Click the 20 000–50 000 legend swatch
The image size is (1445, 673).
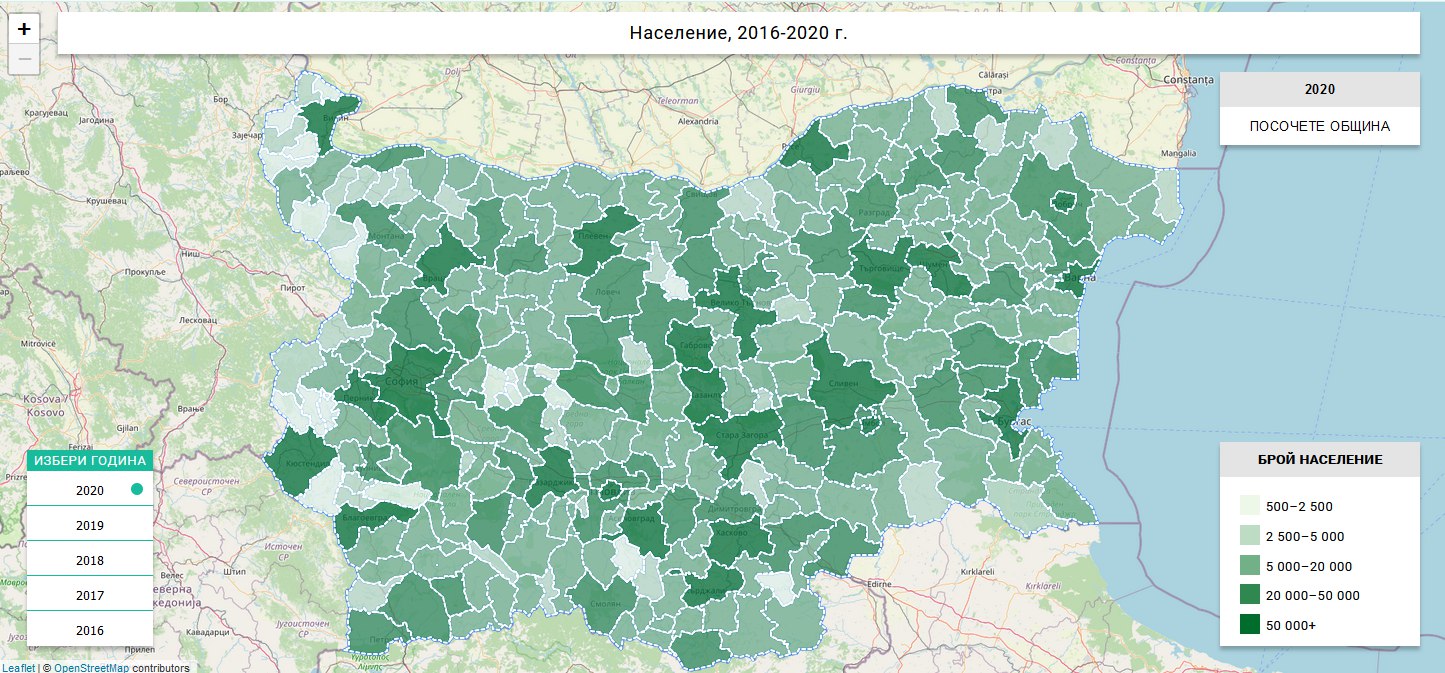[1250, 595]
